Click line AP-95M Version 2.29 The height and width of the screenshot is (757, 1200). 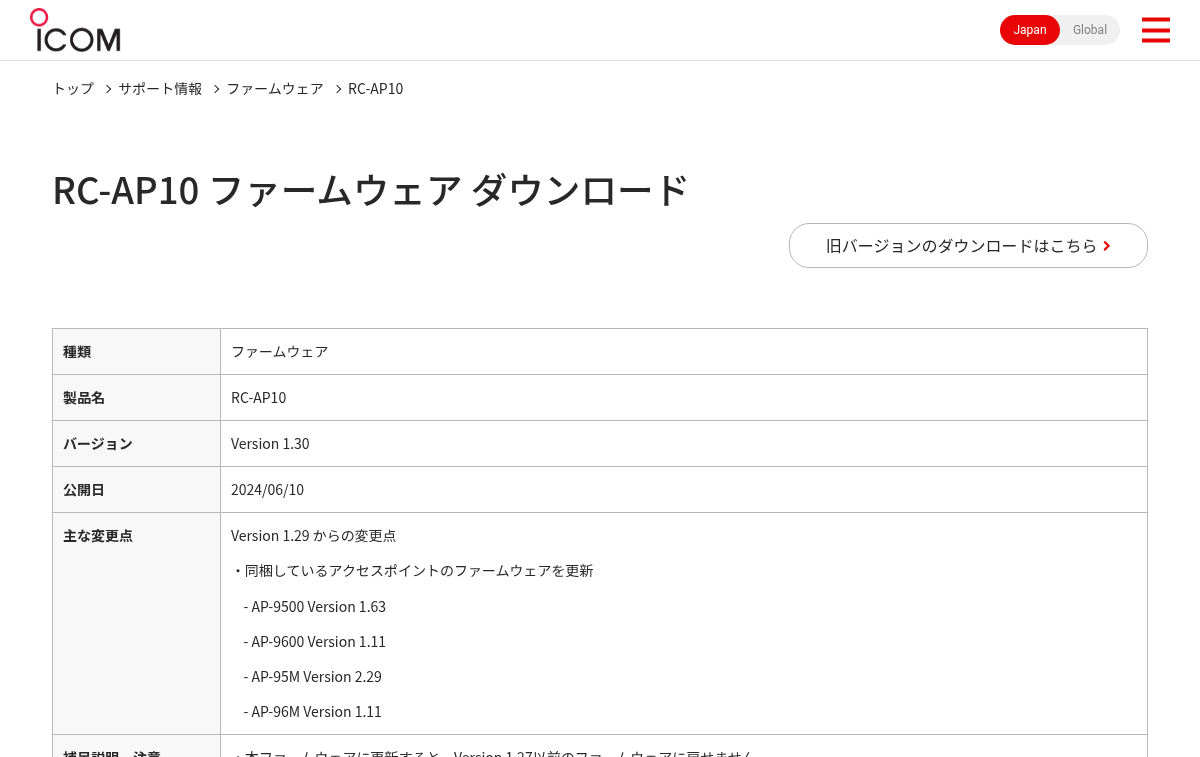(x=312, y=676)
